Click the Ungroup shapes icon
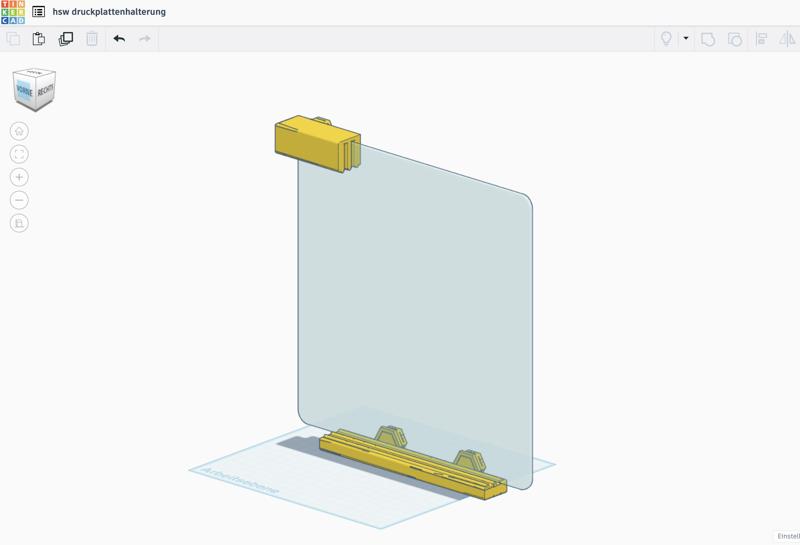Image resolution: width=800 pixels, height=545 pixels. (x=735, y=39)
